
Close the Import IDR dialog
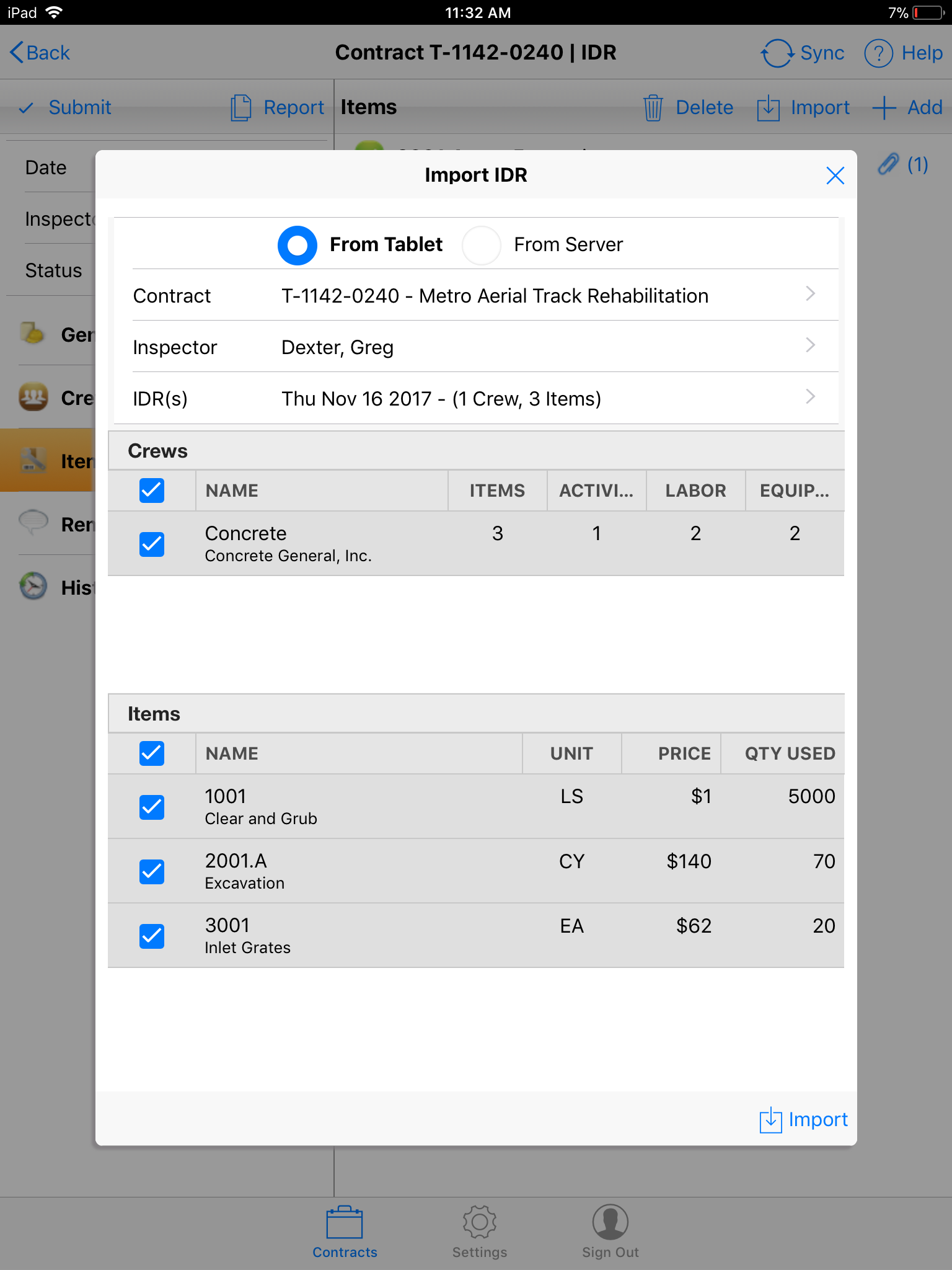[835, 176]
